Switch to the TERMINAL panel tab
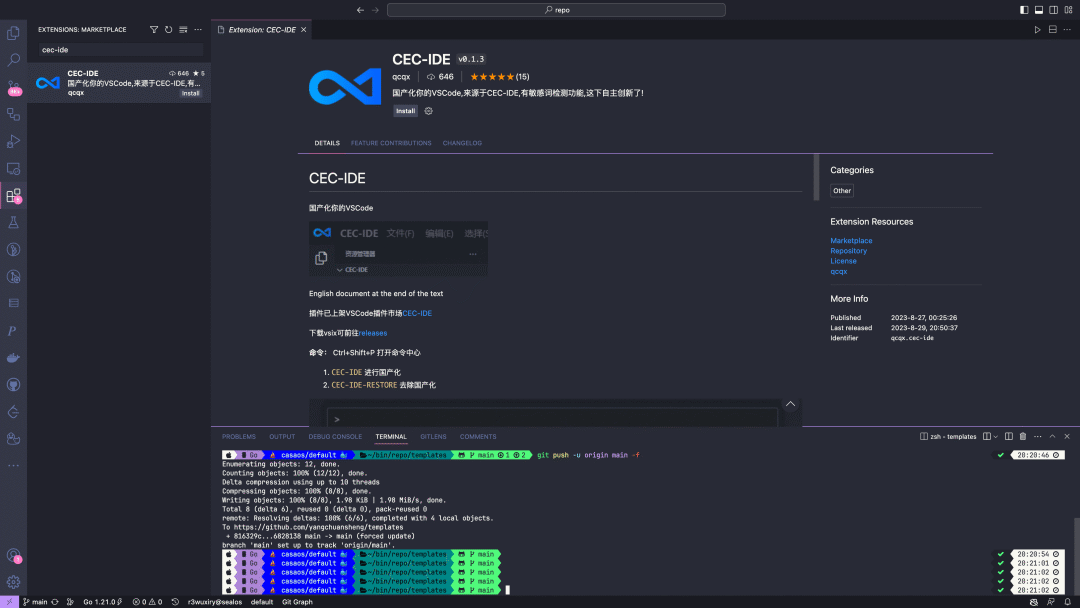 click(x=391, y=437)
